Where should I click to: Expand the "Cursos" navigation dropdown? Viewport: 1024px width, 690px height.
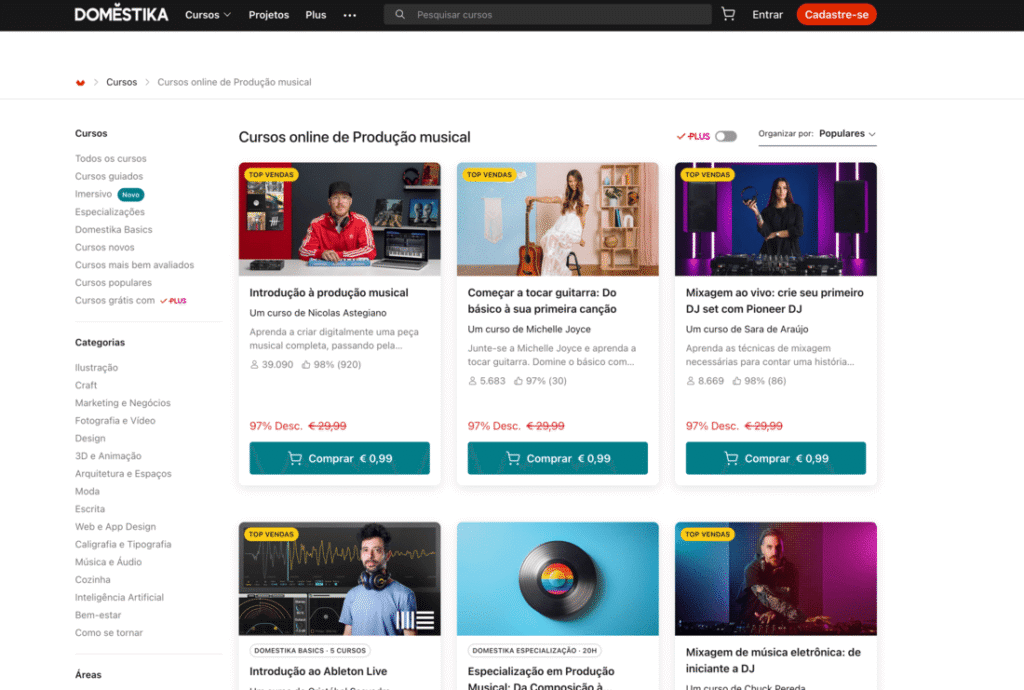pos(207,14)
